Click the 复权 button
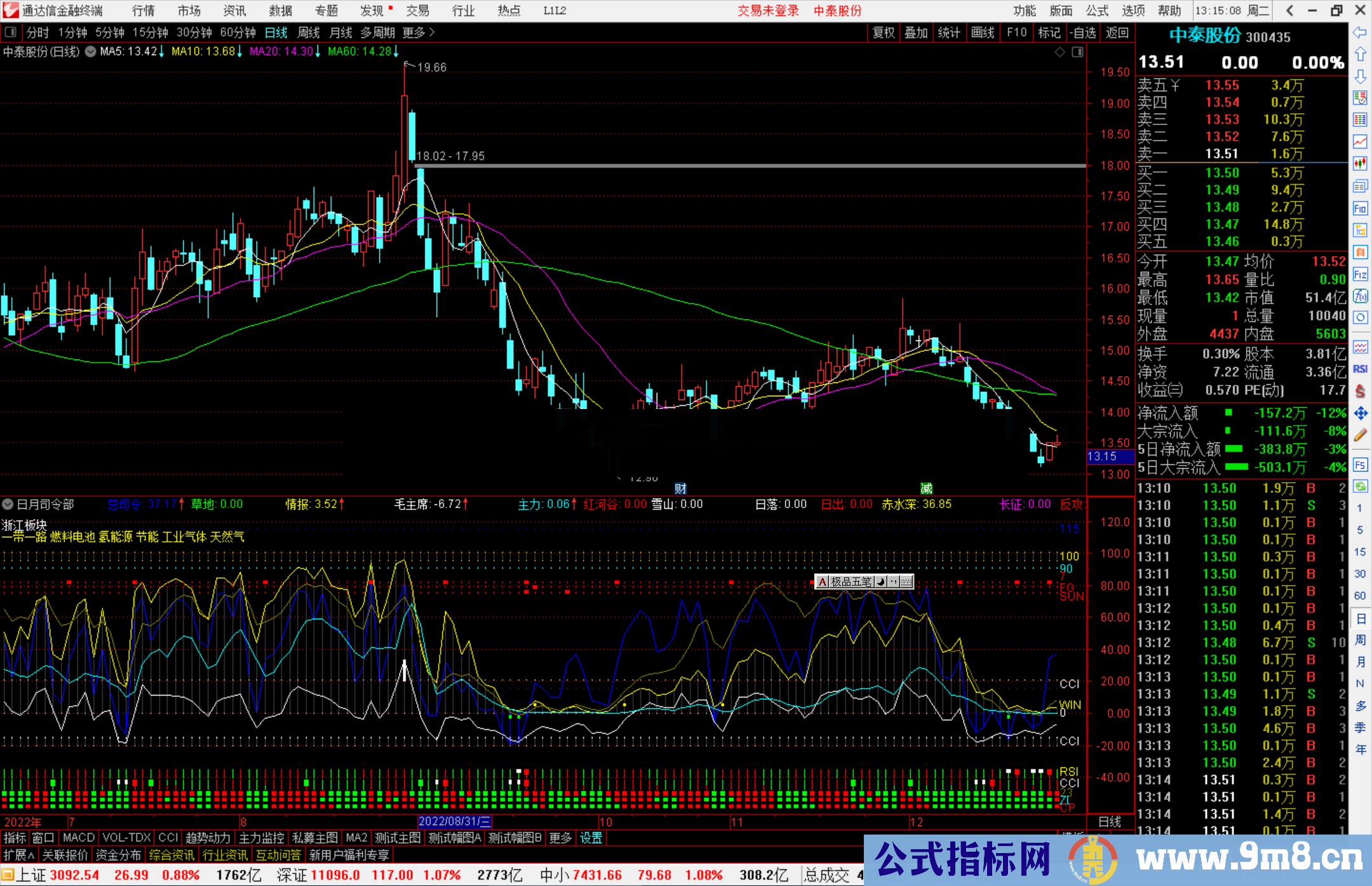The height and width of the screenshot is (886, 1372). pyautogui.click(x=884, y=32)
